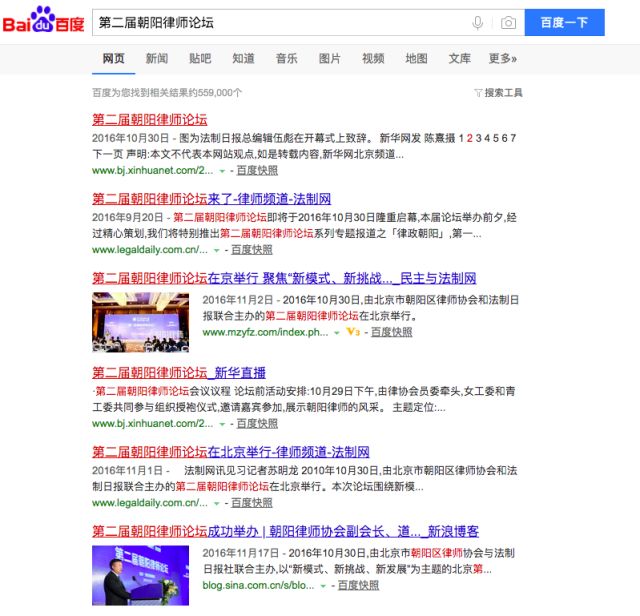Open the 图片 tab

(x=330, y=58)
